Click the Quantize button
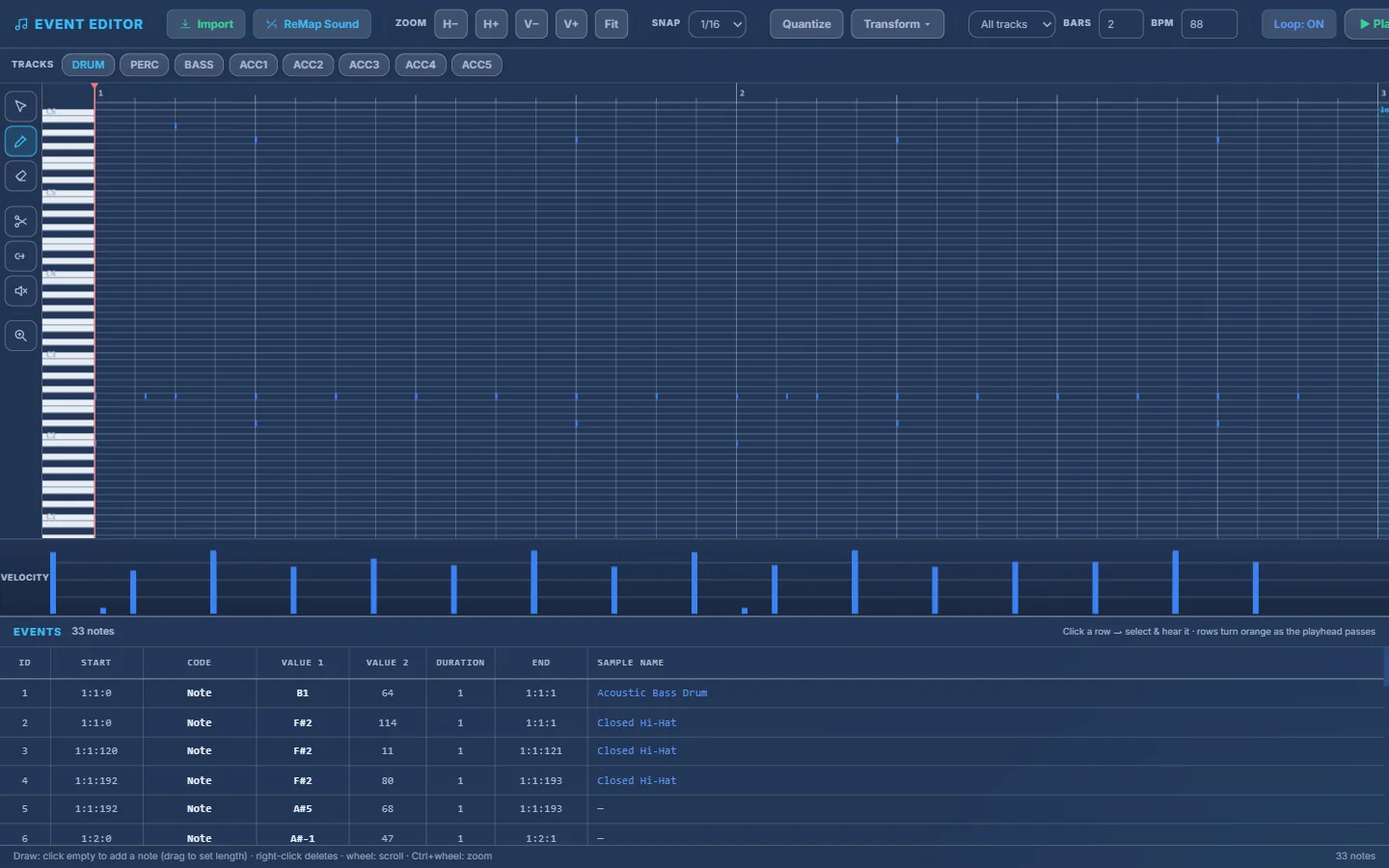This screenshot has height=868, width=1389. pos(806,24)
